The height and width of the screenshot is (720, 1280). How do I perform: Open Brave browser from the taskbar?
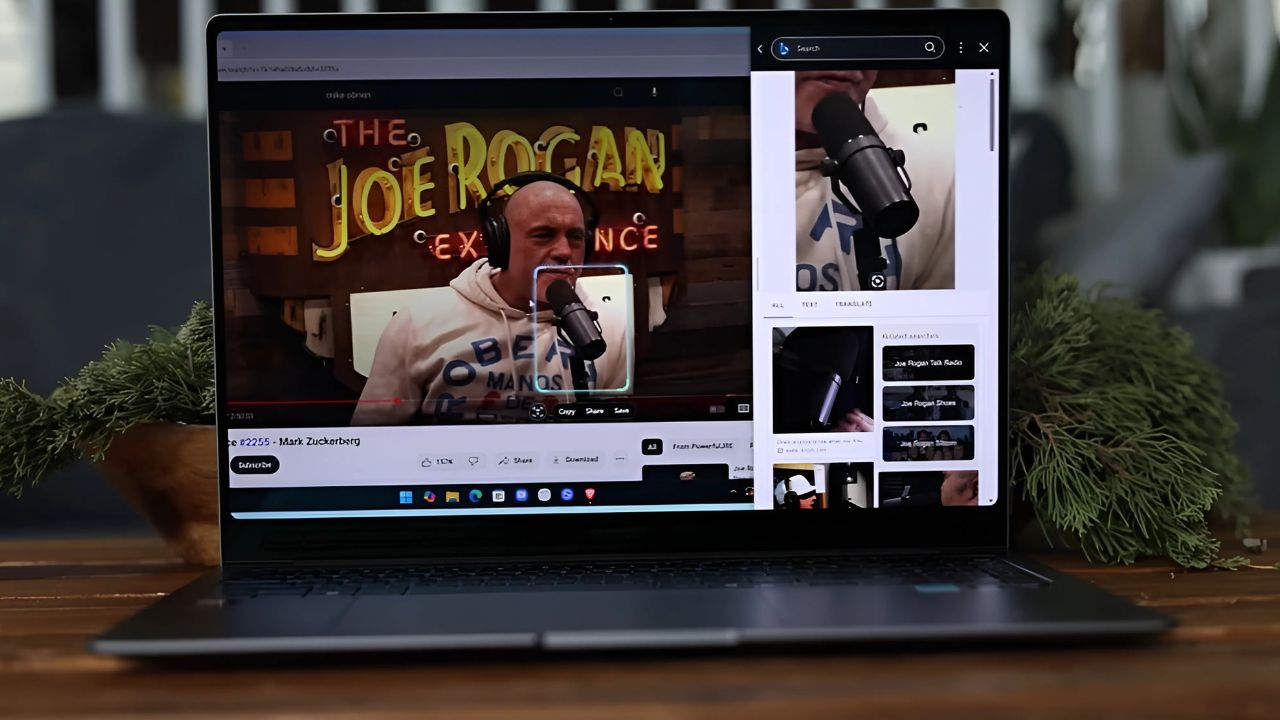point(590,494)
